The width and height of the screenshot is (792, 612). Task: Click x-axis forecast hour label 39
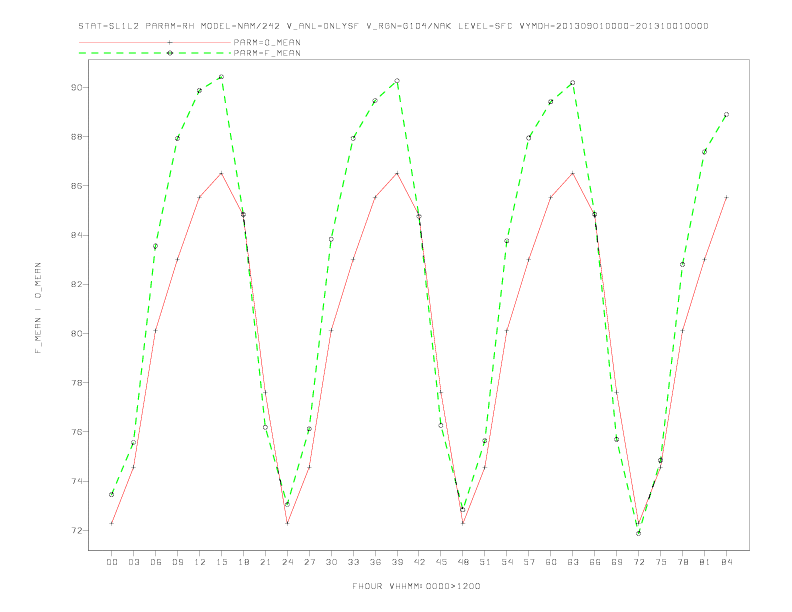(397, 562)
